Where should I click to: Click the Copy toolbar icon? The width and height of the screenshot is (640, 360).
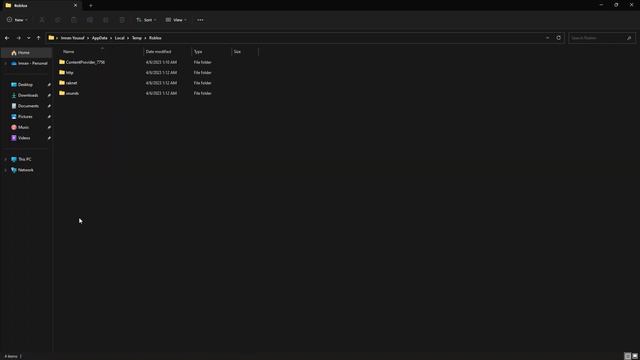[x=58, y=20]
